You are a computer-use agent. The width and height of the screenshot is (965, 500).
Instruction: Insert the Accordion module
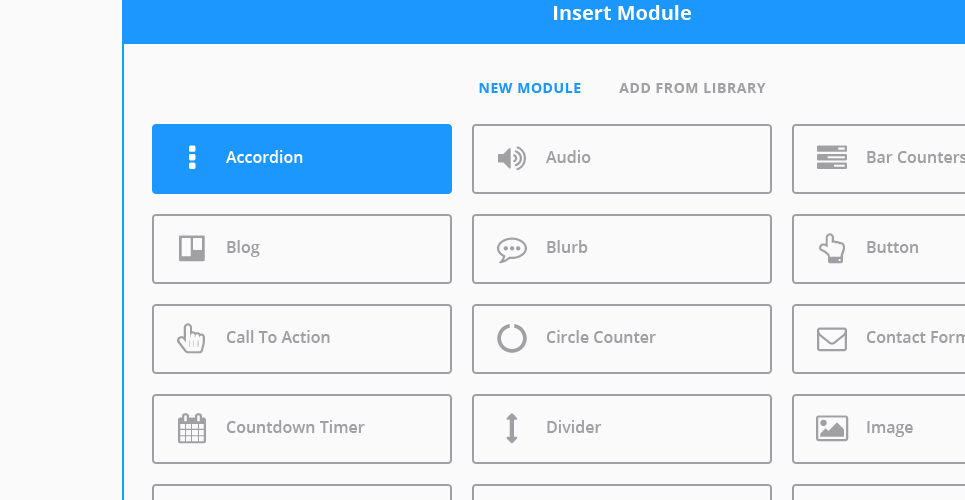[302, 159]
